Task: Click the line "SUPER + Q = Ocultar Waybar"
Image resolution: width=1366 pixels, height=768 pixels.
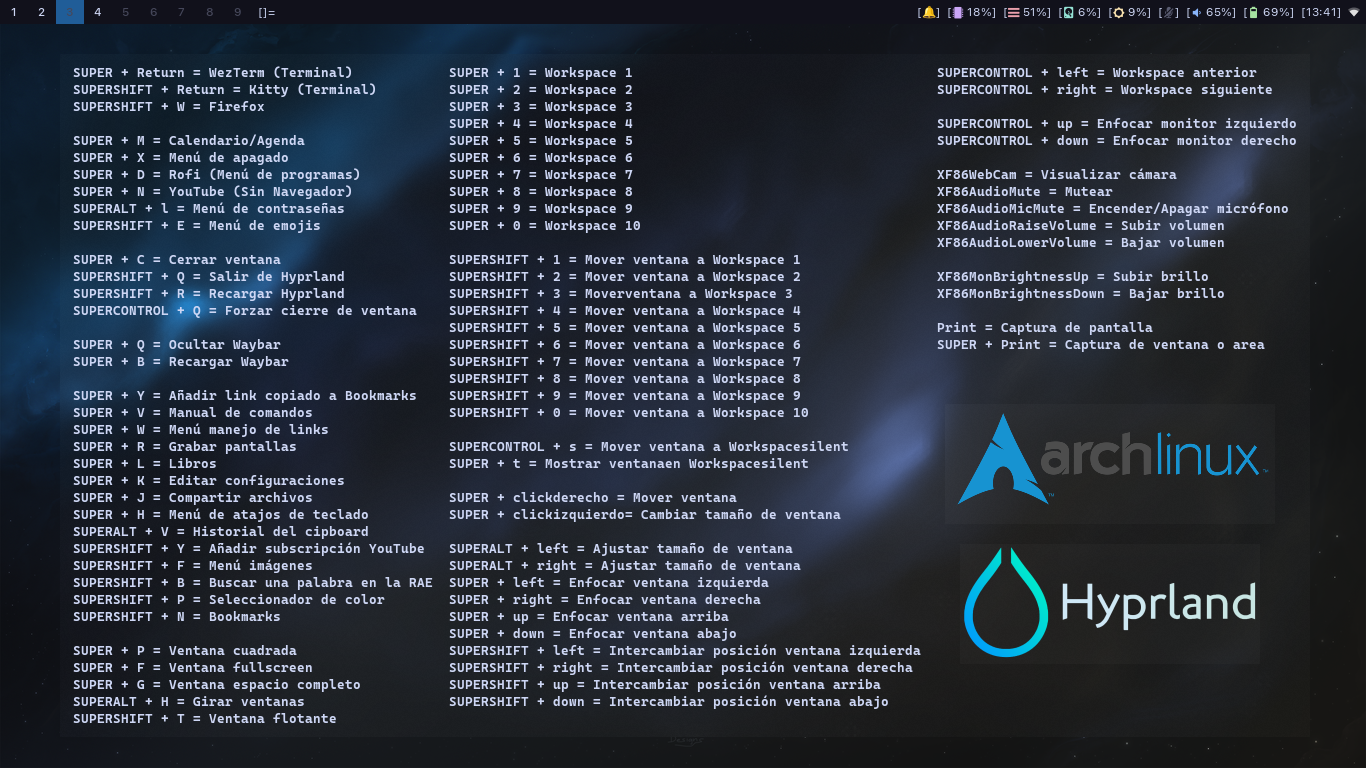Action: pyautogui.click(x=177, y=345)
